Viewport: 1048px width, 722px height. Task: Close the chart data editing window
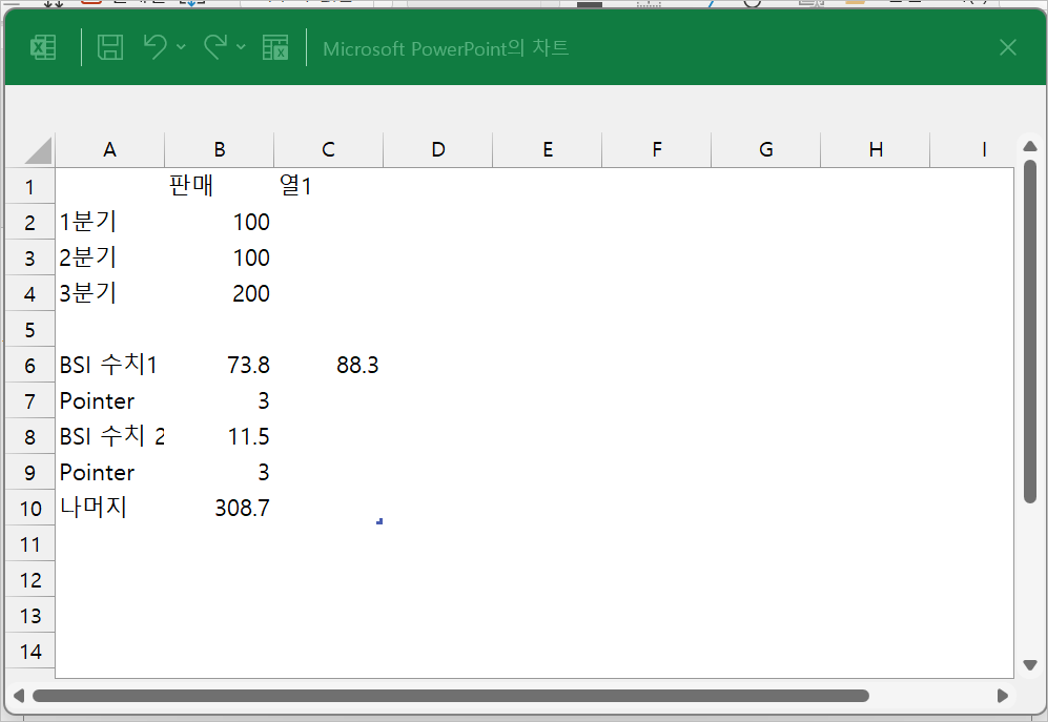click(x=1008, y=47)
